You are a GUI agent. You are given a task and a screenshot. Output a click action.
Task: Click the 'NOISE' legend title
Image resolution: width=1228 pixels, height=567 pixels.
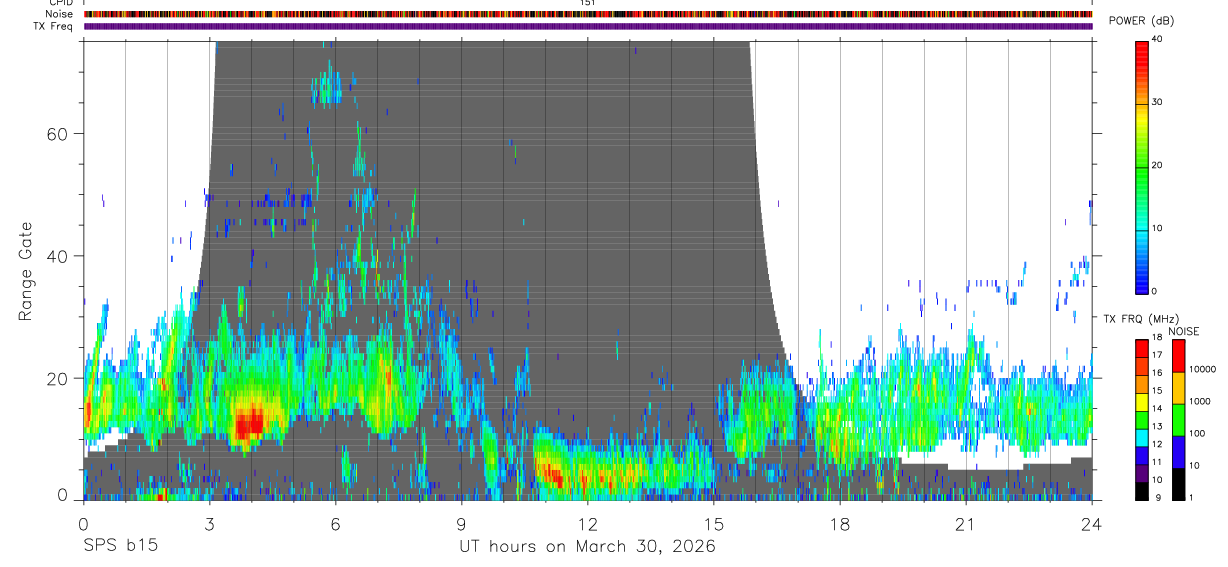pos(1183,331)
